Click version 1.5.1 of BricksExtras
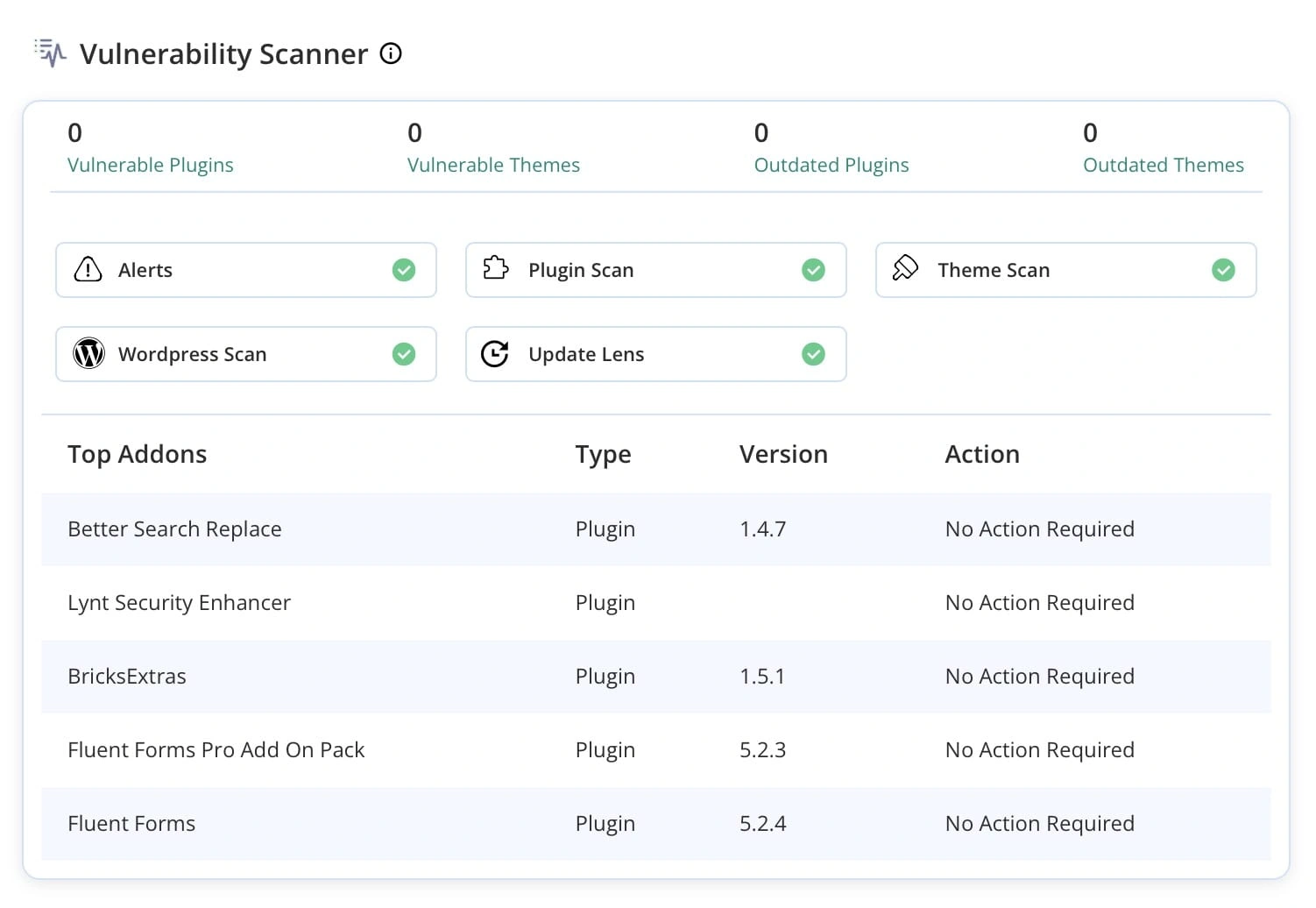Image resolution: width=1316 pixels, height=908 pixels. 762,677
